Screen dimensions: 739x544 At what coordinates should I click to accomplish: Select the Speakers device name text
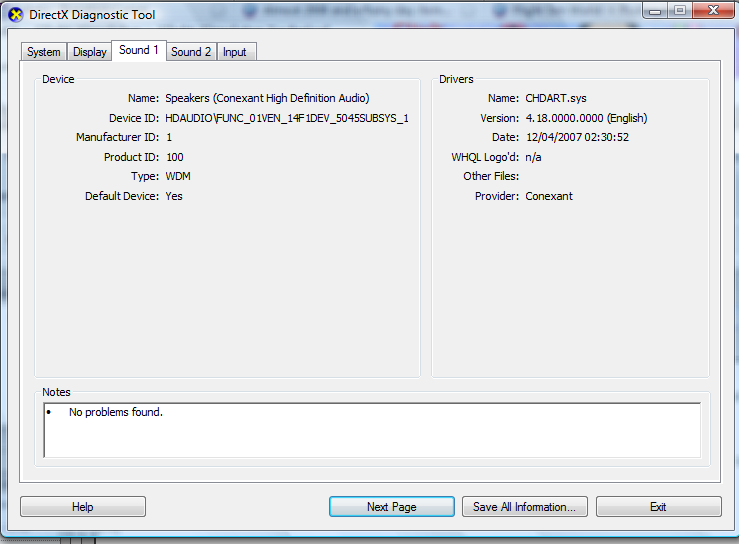tap(267, 98)
